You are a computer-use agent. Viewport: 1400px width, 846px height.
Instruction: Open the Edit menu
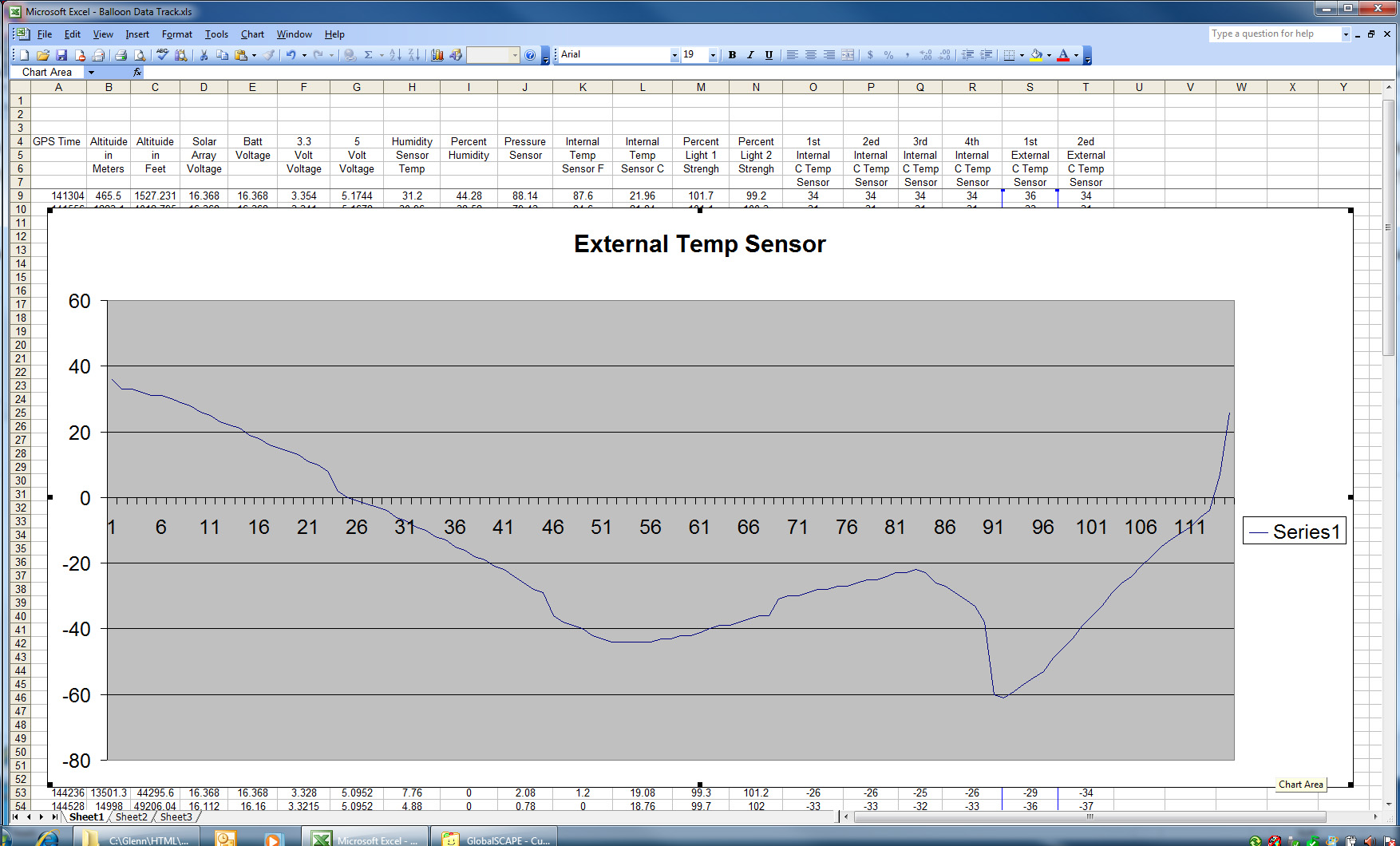click(x=73, y=34)
